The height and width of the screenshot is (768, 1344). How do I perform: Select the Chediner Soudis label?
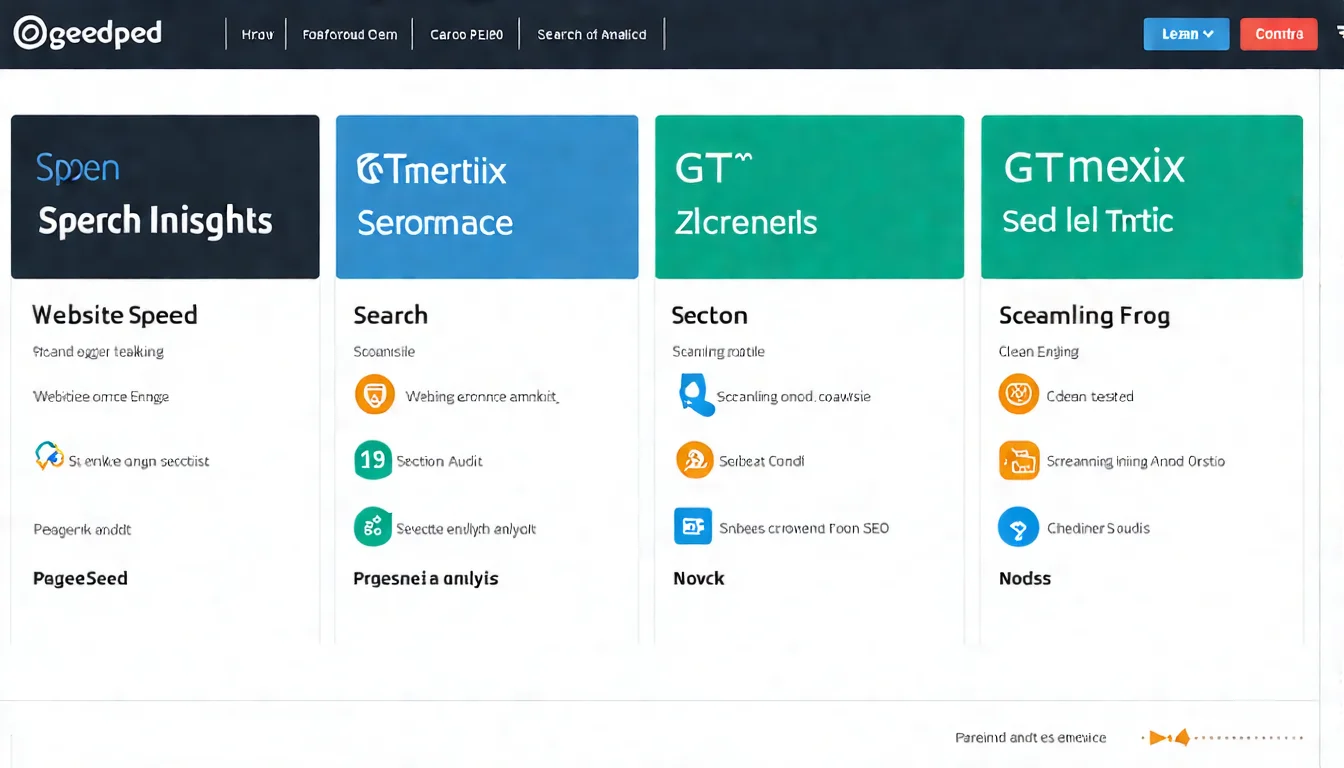pos(1098,528)
